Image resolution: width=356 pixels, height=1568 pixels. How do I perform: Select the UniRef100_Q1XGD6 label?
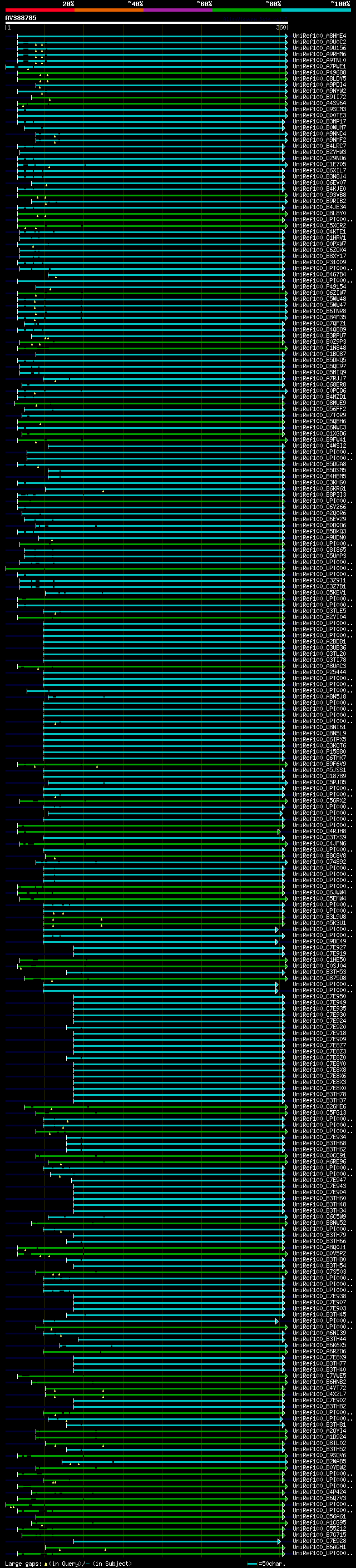coord(319,433)
